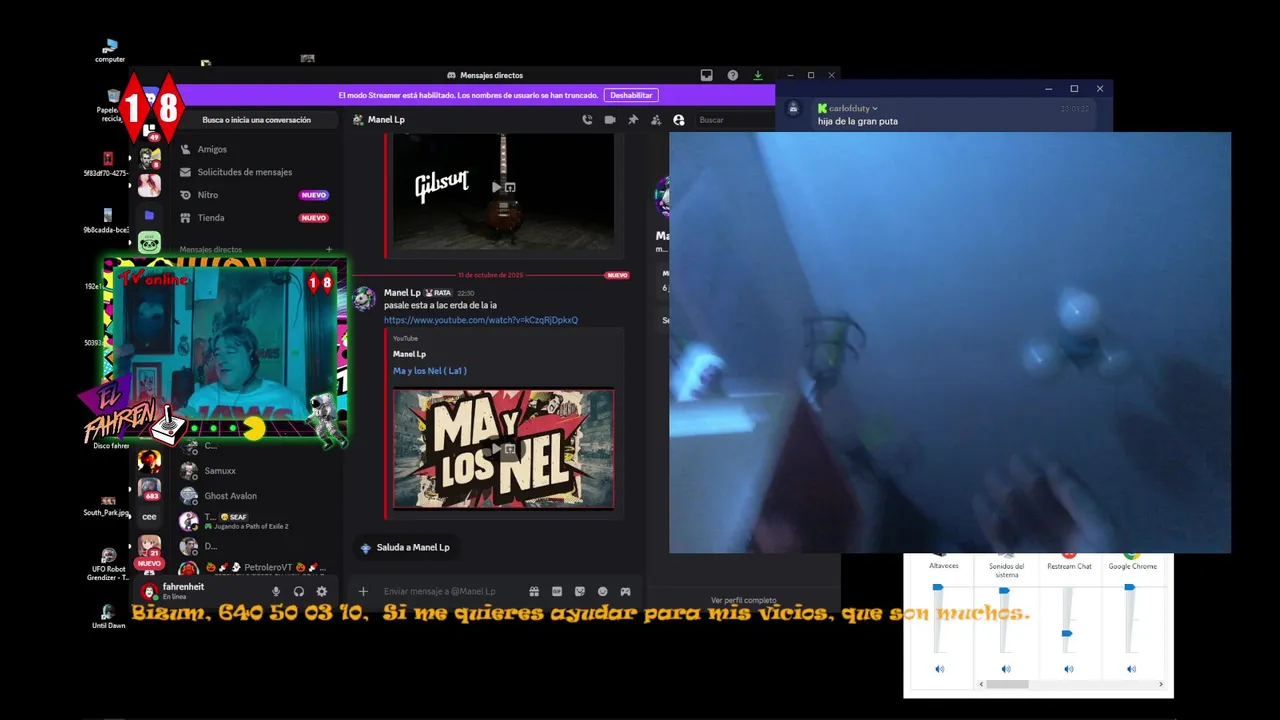Adjust the Restream Chat volume slider

[x=1067, y=633]
